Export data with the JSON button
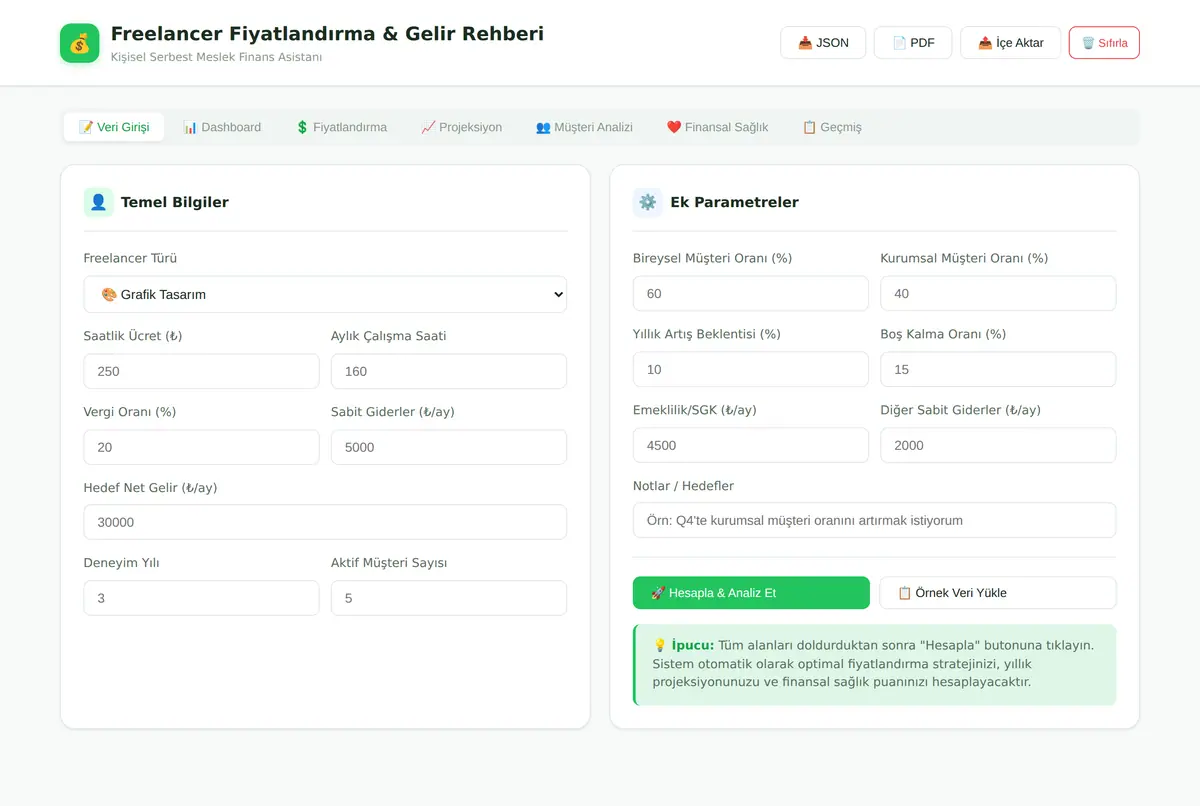Image resolution: width=1200 pixels, height=806 pixels. click(x=823, y=43)
